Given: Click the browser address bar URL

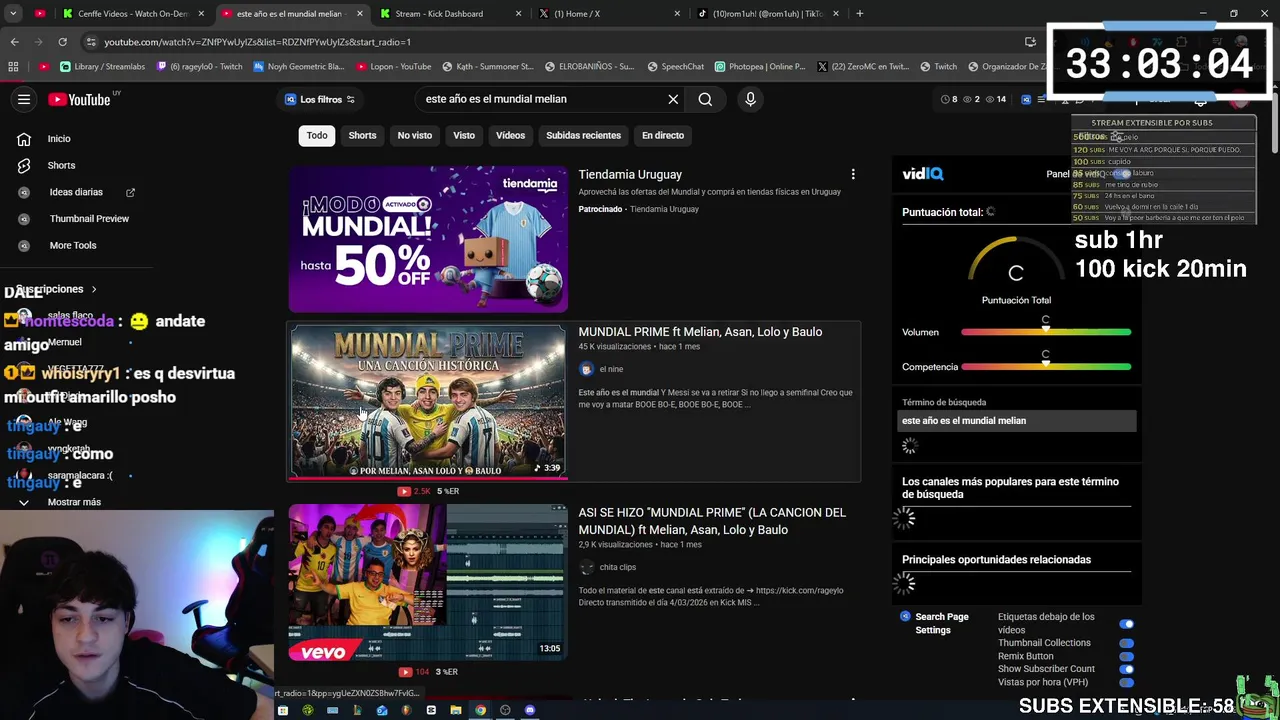Looking at the screenshot, I should tap(257, 42).
